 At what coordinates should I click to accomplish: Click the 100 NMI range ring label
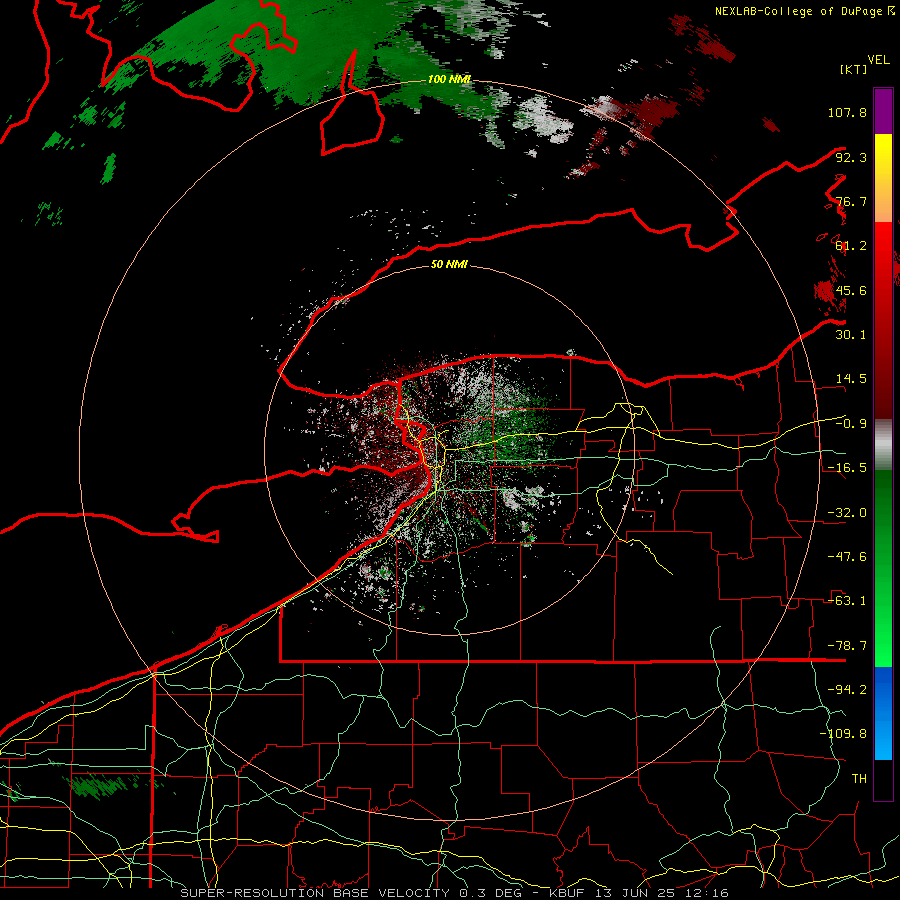449,79
